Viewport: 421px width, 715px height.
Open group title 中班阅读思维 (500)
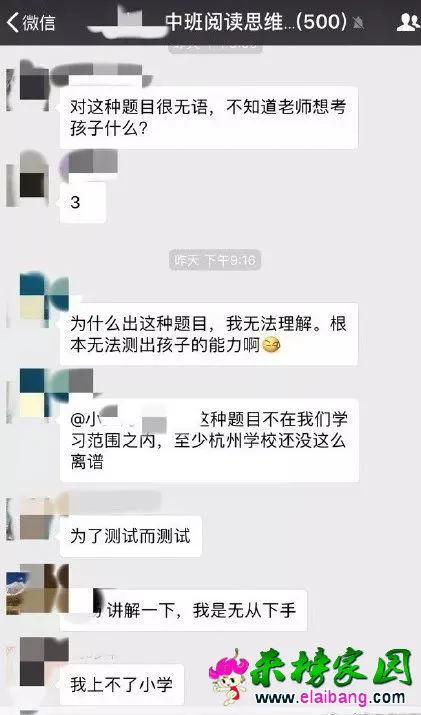tap(255, 21)
